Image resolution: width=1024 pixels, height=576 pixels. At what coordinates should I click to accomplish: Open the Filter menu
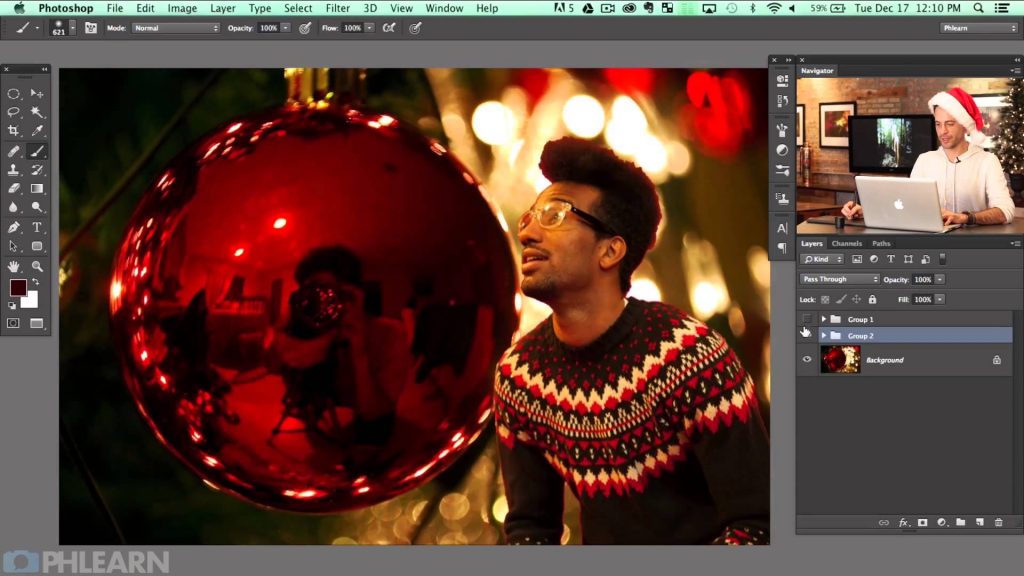click(x=337, y=8)
